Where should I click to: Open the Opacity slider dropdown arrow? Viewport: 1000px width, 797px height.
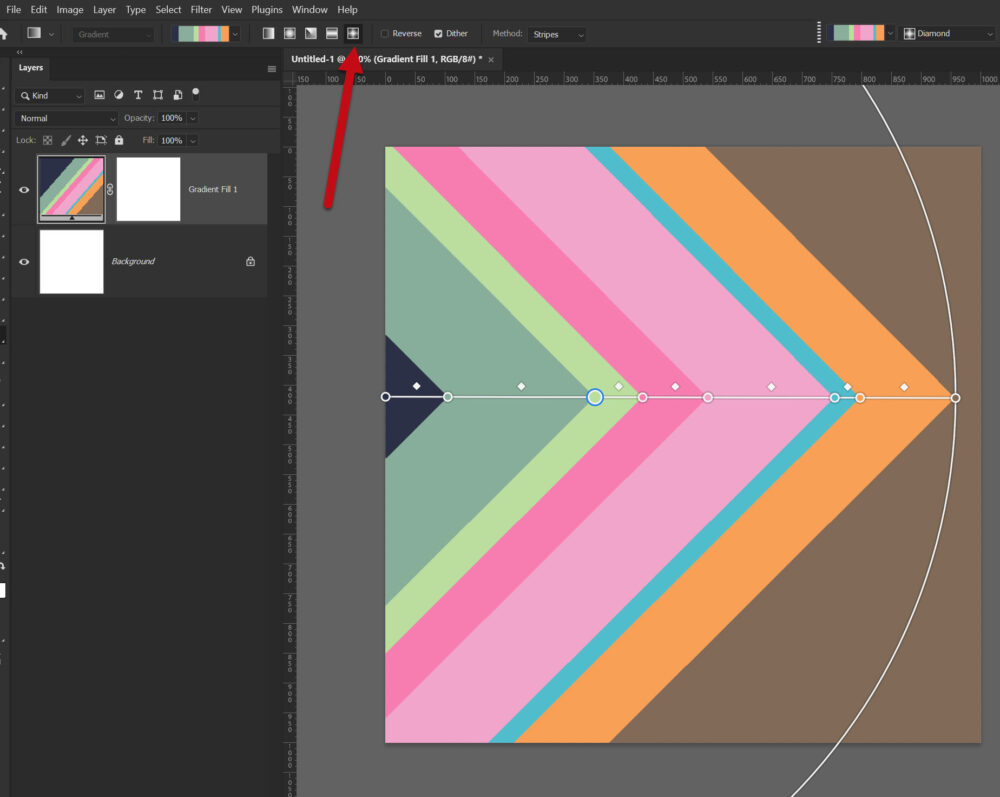193,118
